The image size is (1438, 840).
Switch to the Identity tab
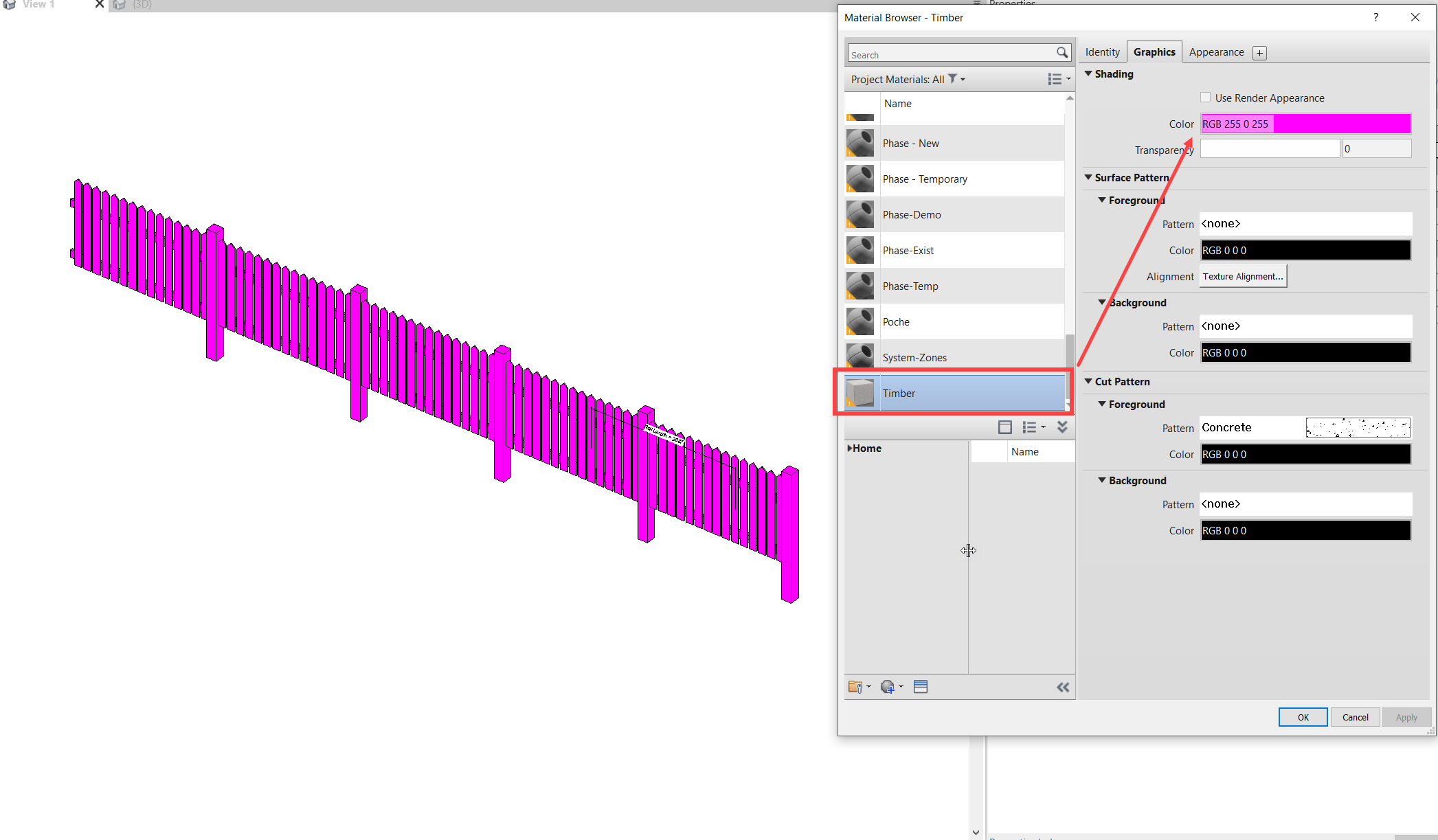click(1102, 52)
